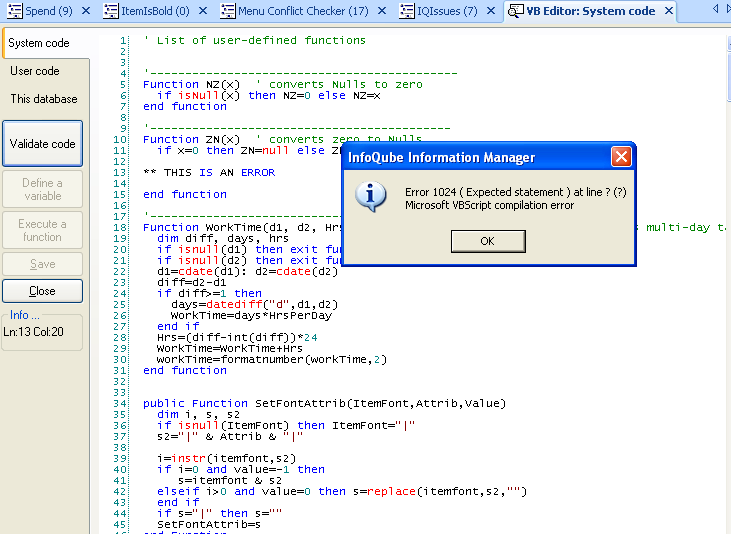Select System code in side panel
Image resolution: width=731 pixels, height=534 pixels.
(x=46, y=43)
